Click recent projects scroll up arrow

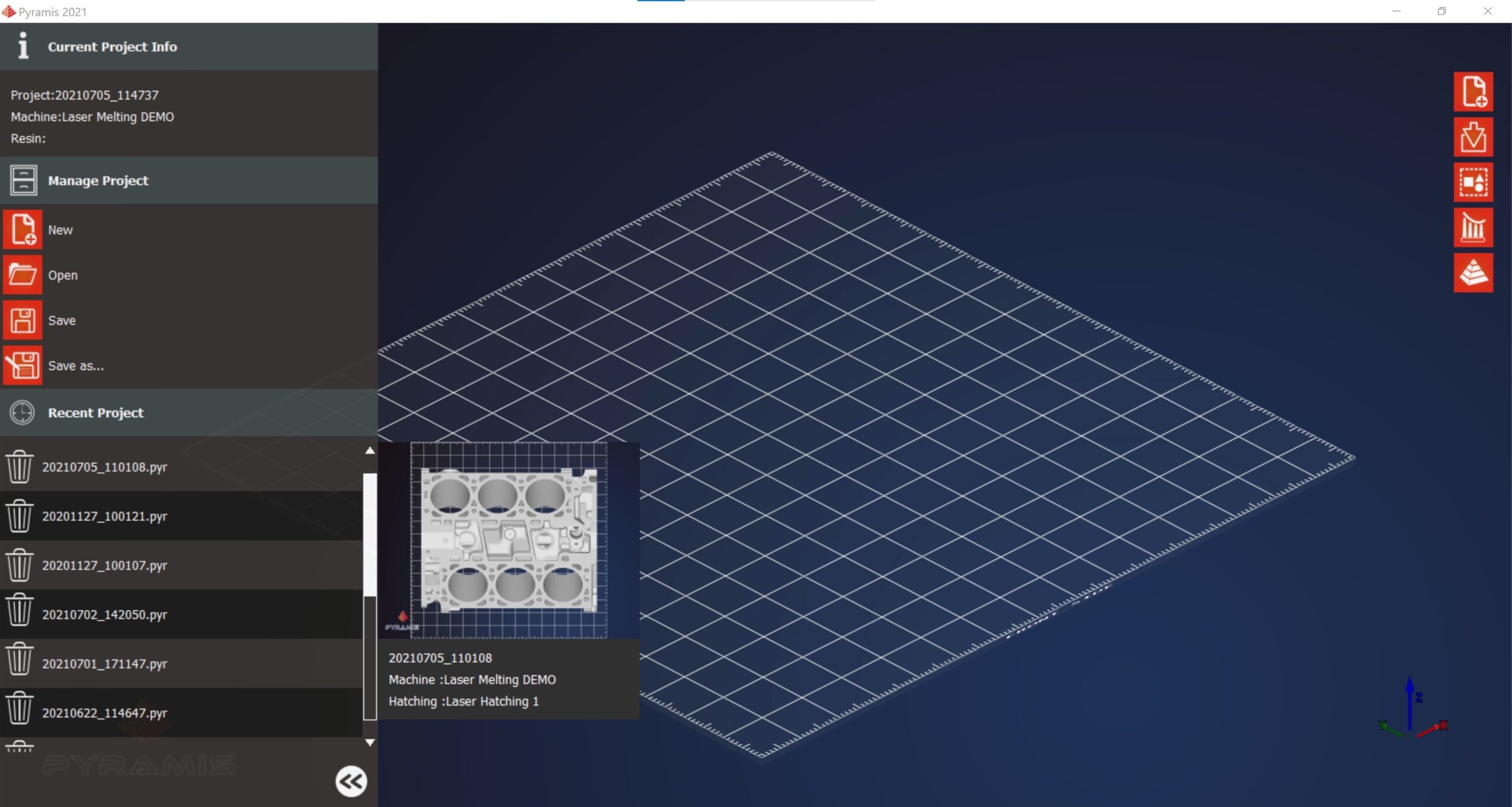[x=370, y=450]
